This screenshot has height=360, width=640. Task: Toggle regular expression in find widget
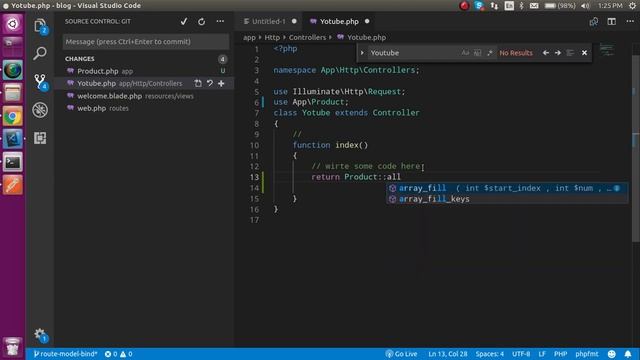490,53
